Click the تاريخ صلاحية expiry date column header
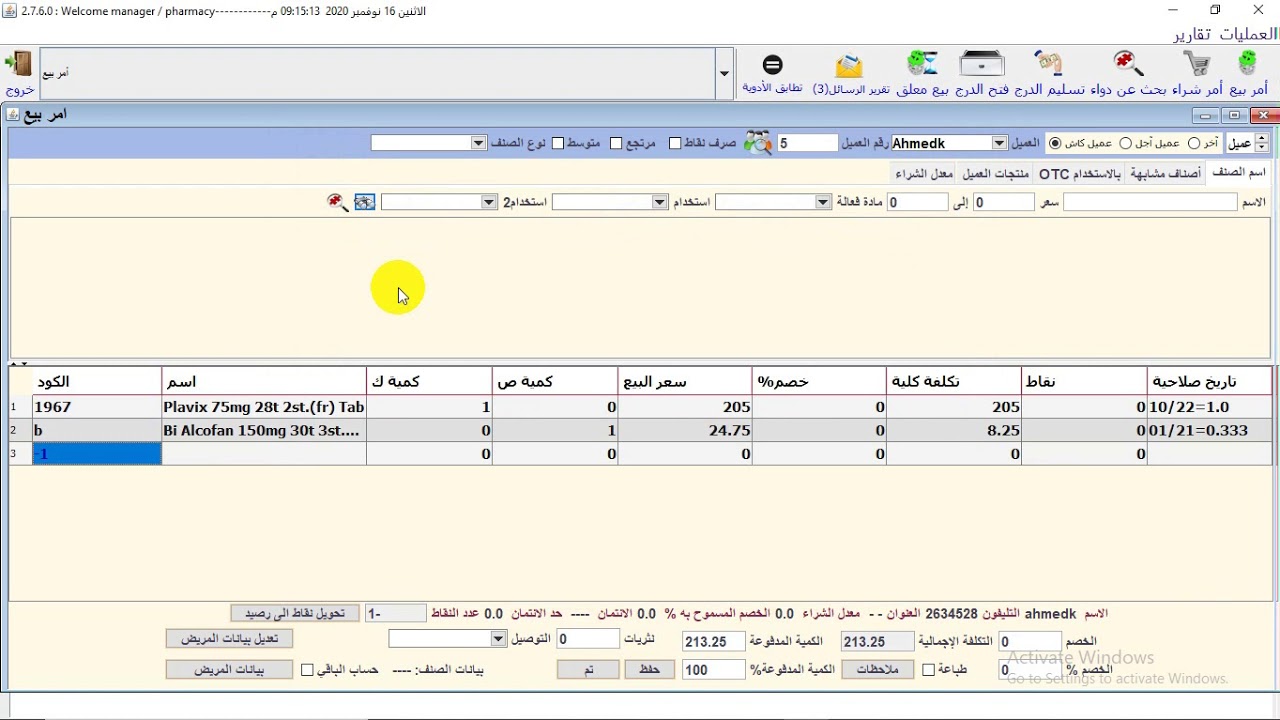 coord(1209,381)
